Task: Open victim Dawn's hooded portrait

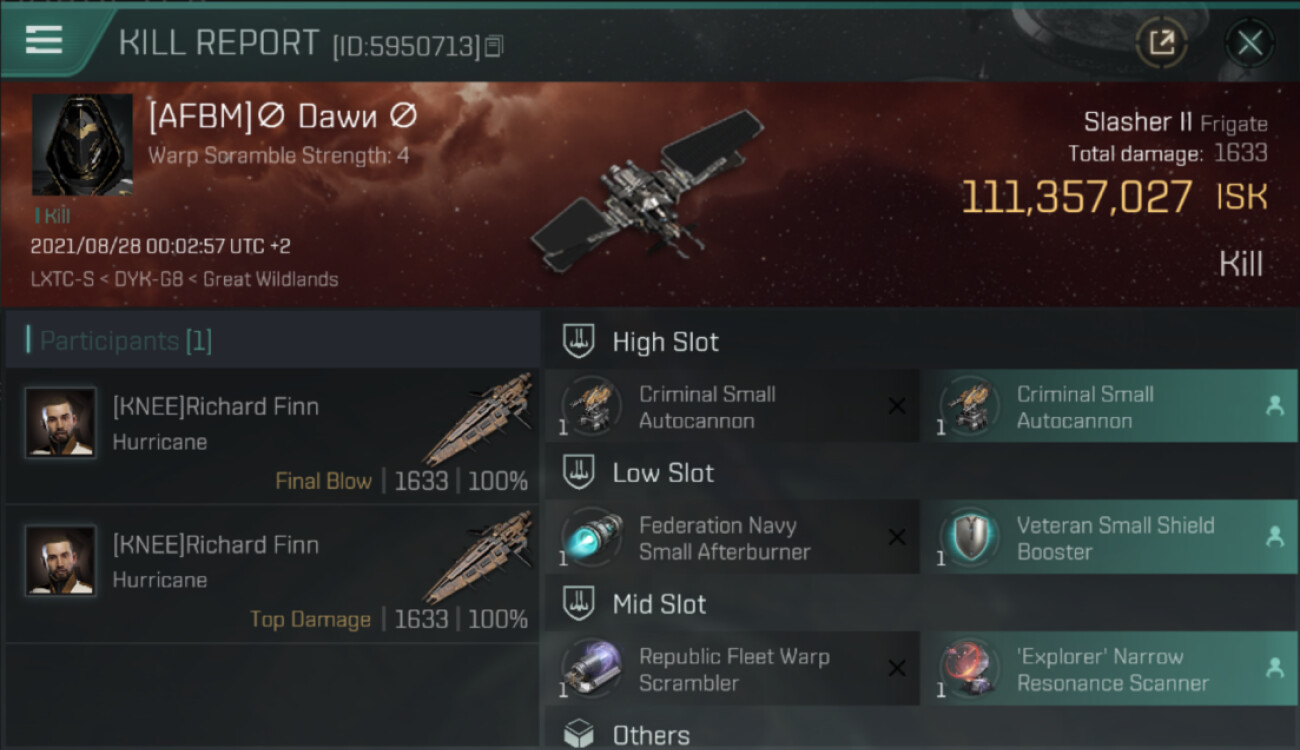Action: pyautogui.click(x=82, y=144)
